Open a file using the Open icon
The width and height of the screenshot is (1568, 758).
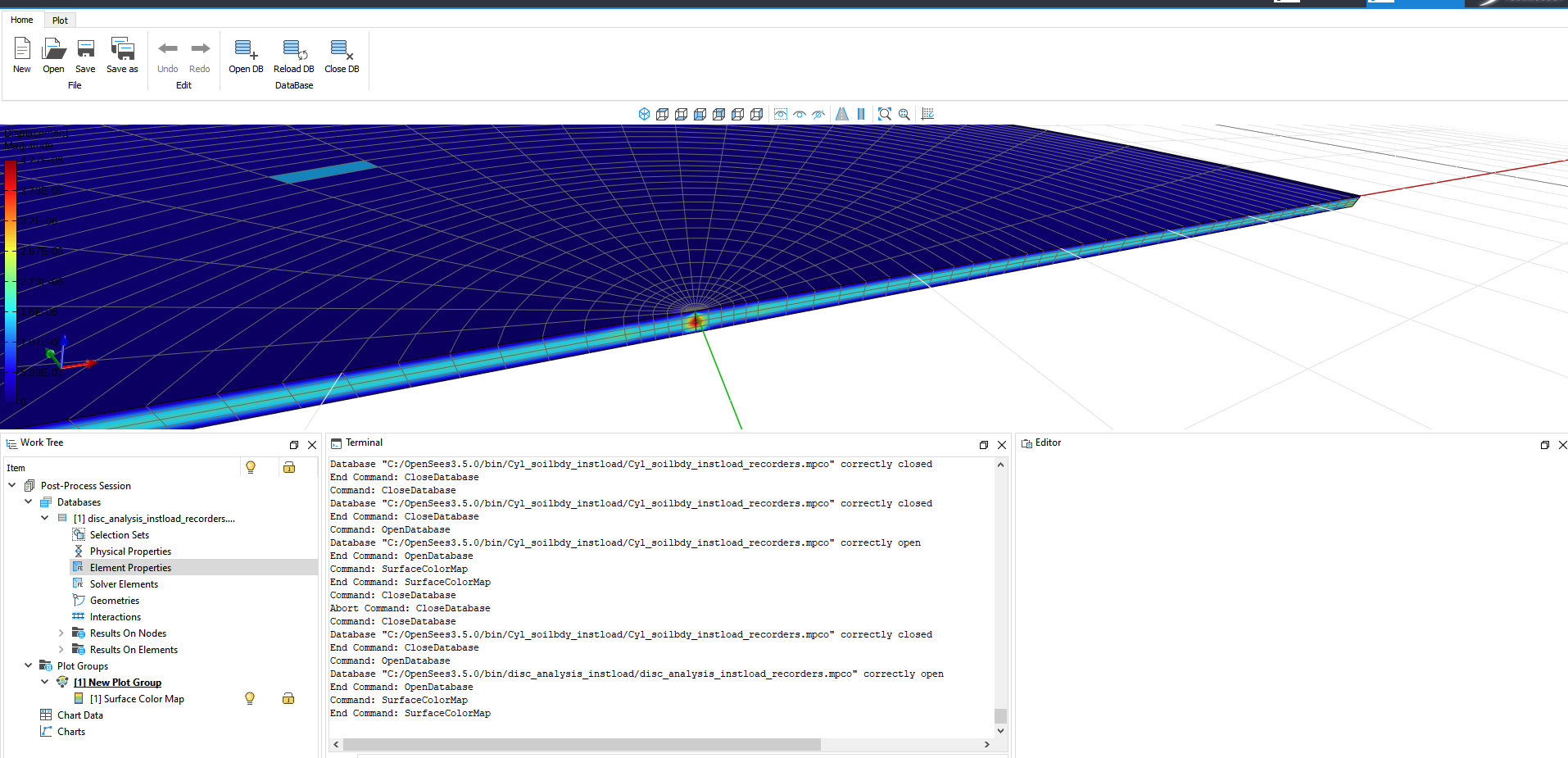tap(53, 55)
